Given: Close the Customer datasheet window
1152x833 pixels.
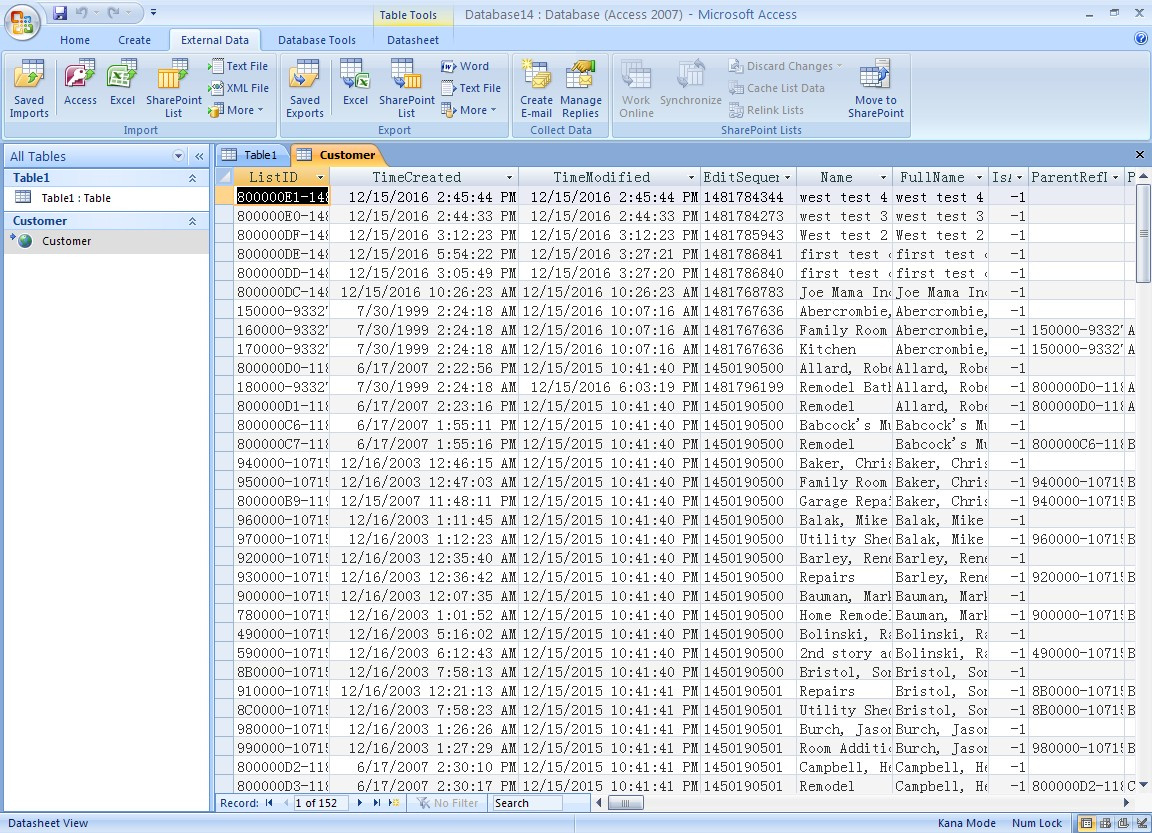Looking at the screenshot, I should [x=1140, y=154].
